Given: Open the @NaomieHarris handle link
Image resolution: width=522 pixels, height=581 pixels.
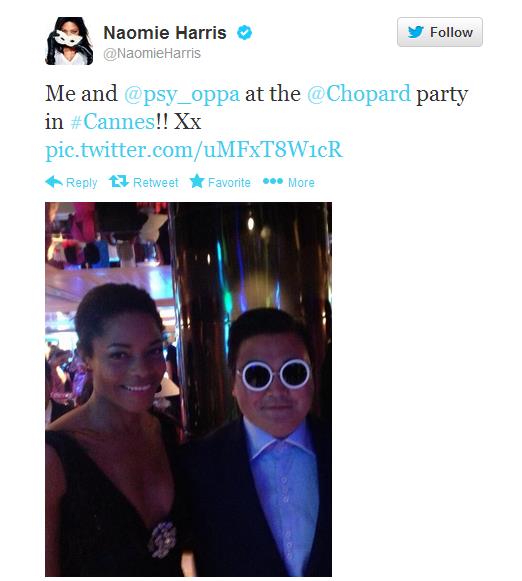Looking at the screenshot, I should click(152, 53).
